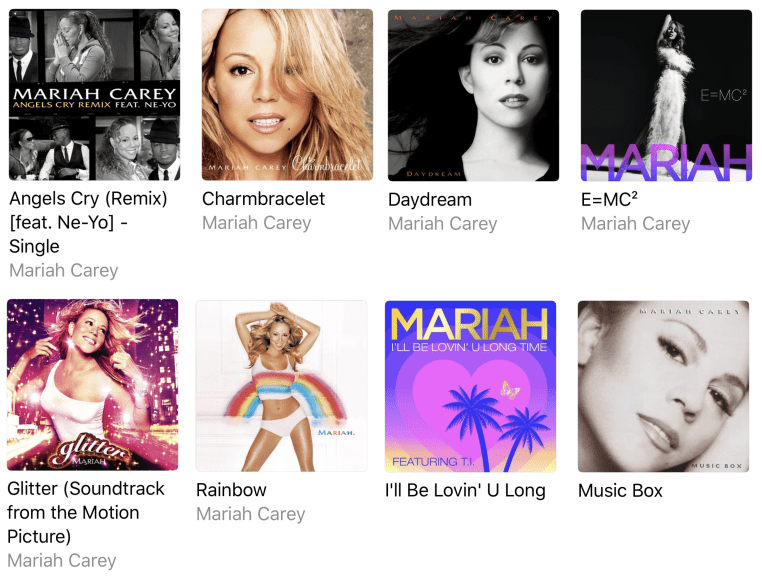Image resolution: width=762 pixels, height=585 pixels.
Task: Open the Angels Cry Remix album cover
Action: click(x=95, y=95)
